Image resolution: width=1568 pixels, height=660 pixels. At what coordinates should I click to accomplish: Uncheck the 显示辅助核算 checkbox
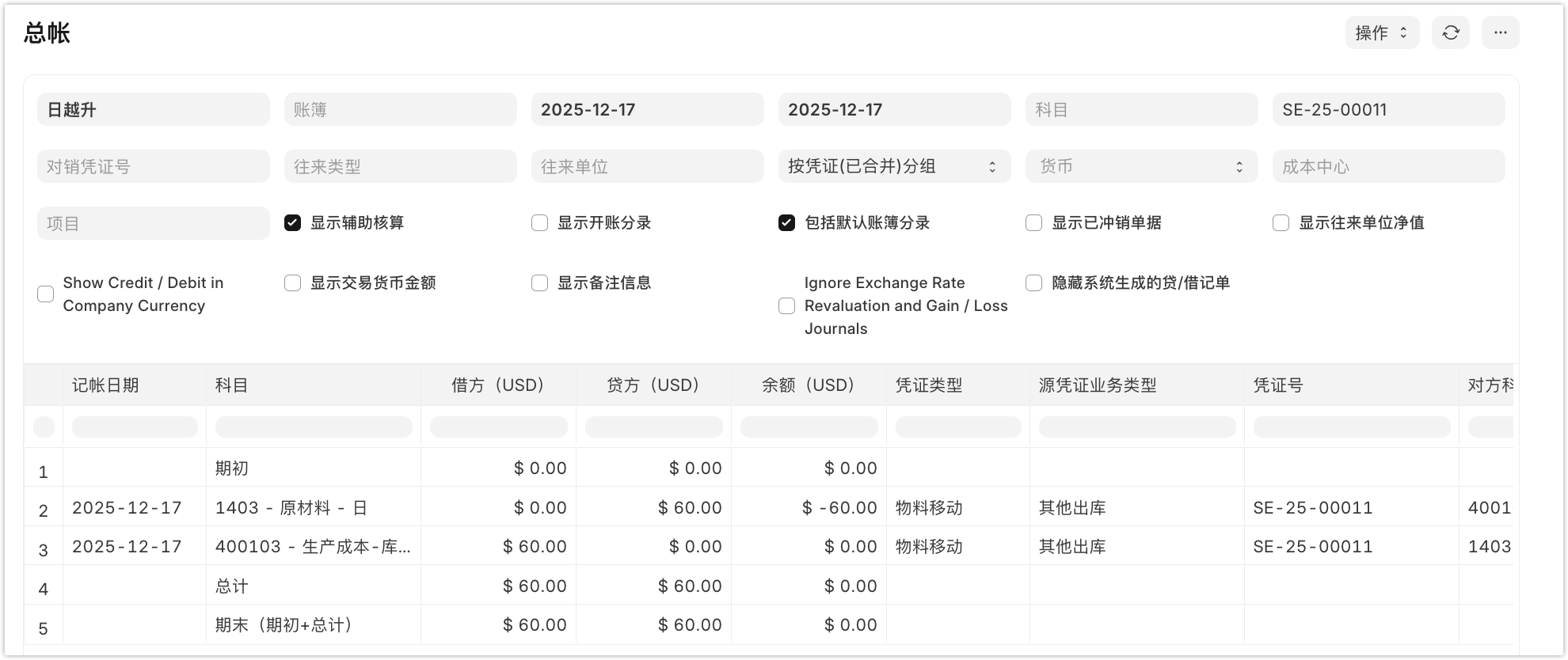293,223
